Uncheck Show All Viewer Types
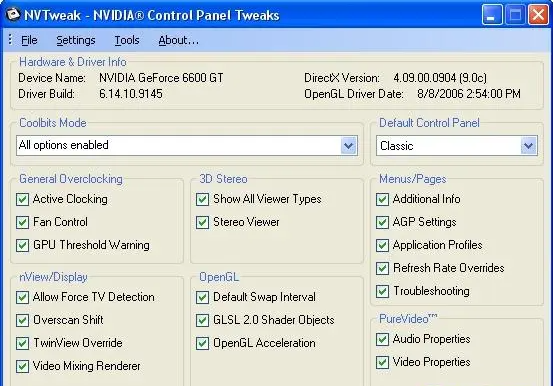This screenshot has width=553, height=386. click(x=202, y=199)
